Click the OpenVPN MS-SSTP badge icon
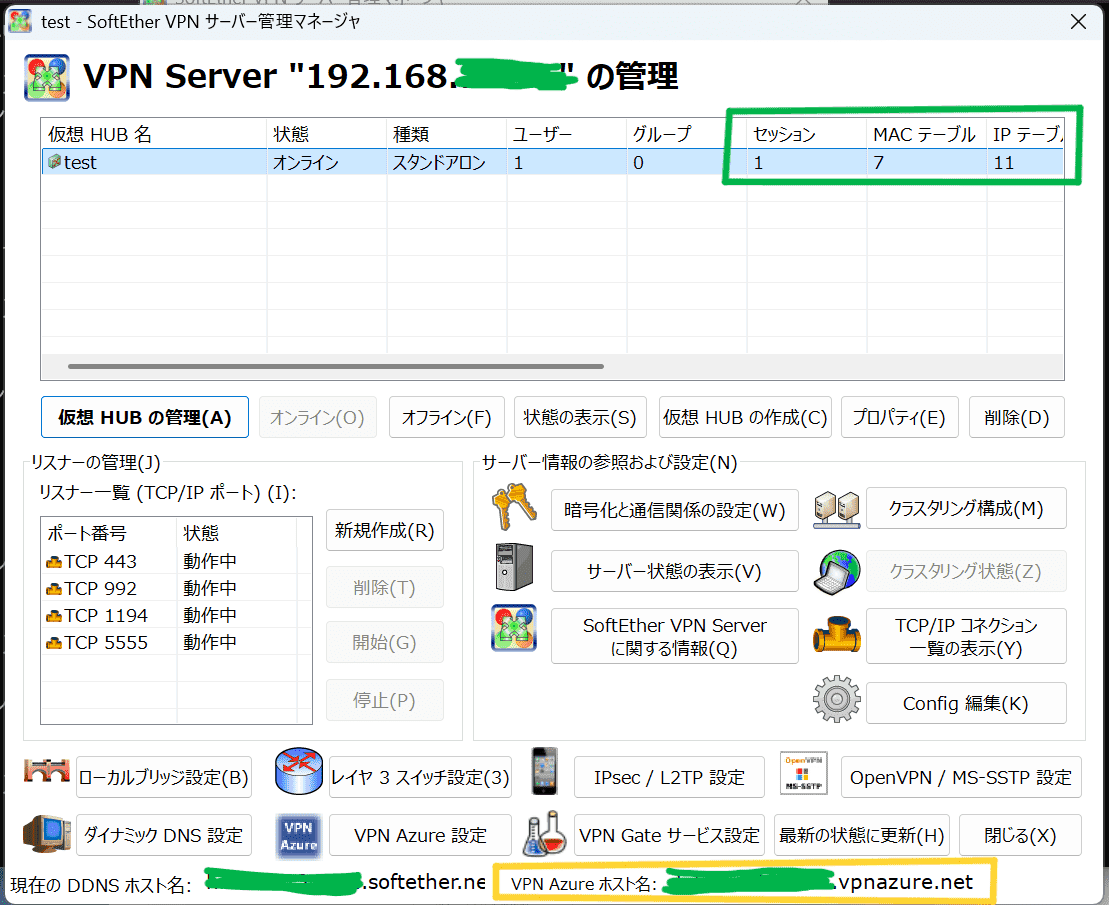Image resolution: width=1109 pixels, height=905 pixels. tap(802, 773)
